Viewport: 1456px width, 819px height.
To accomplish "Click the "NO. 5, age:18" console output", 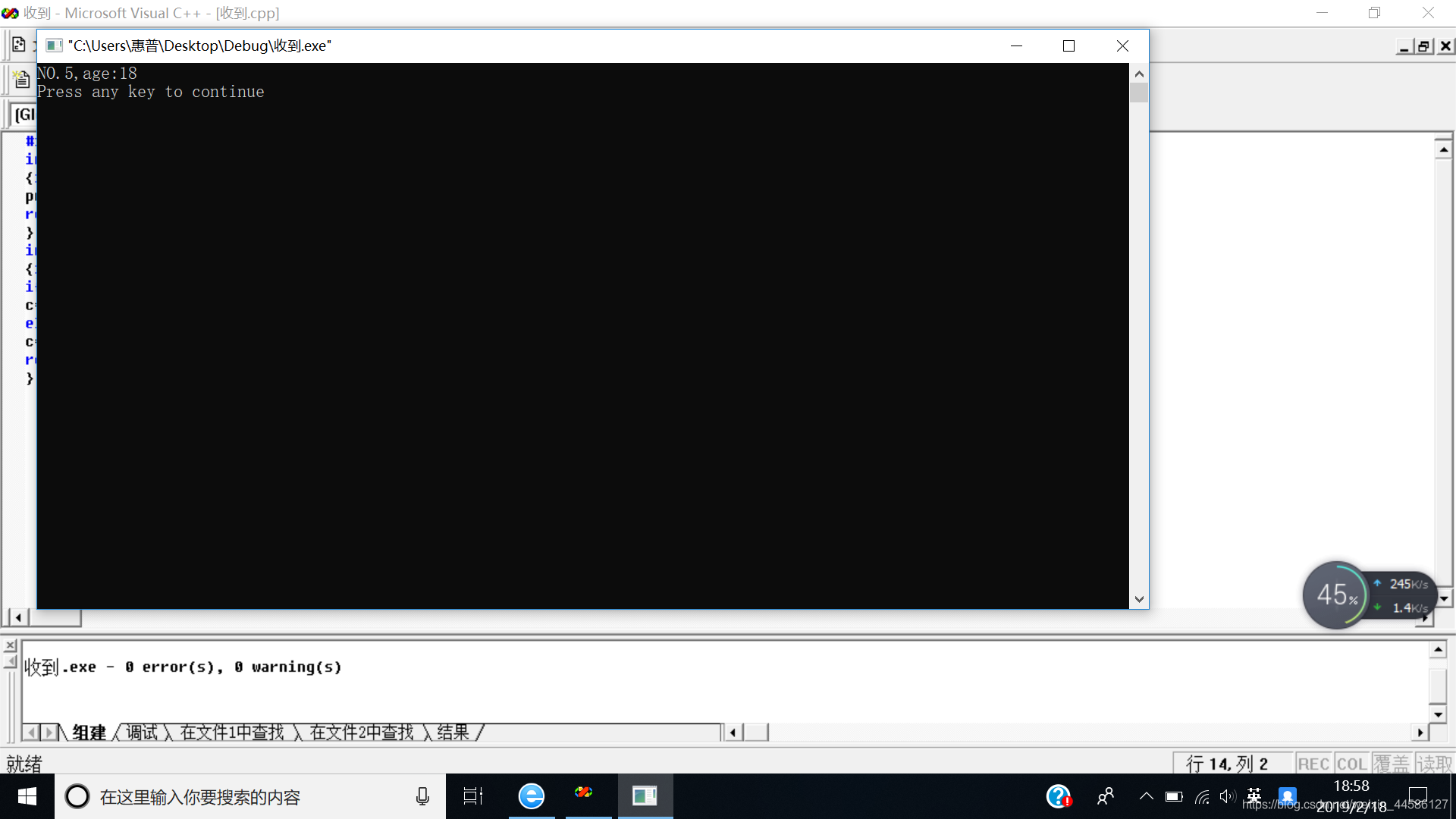I will tap(87, 74).
